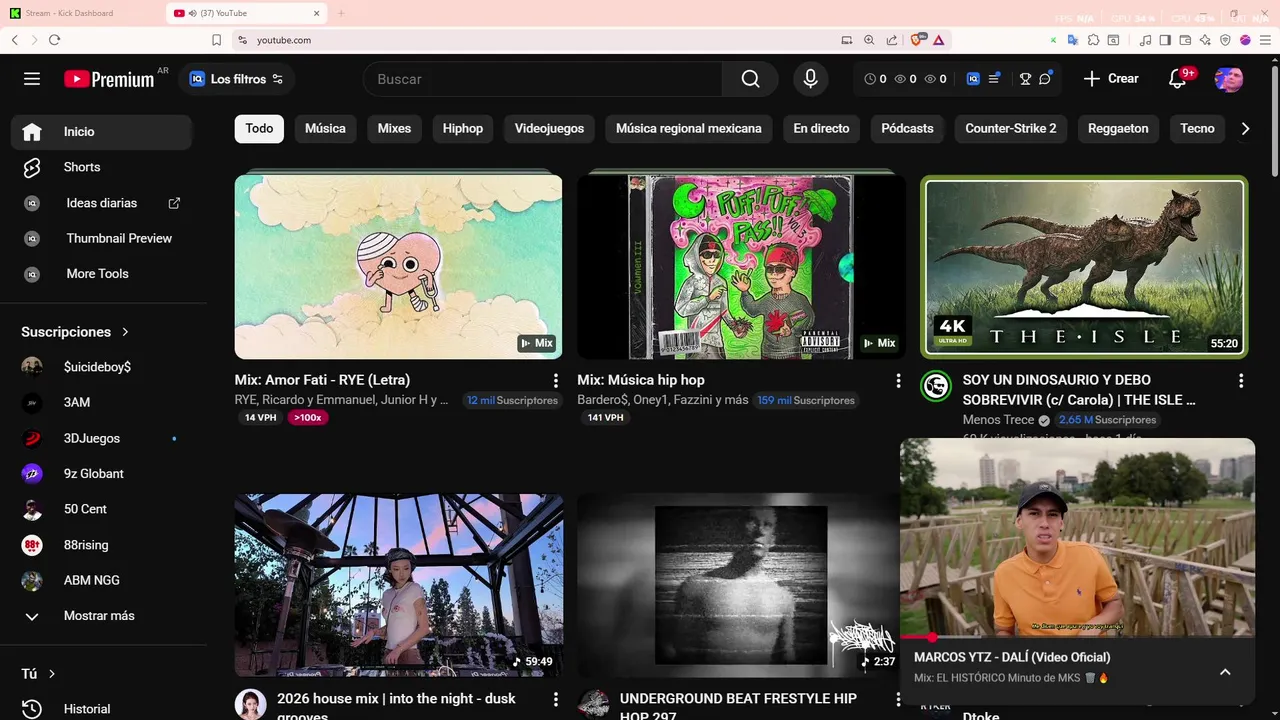
Task: Select the Videojuegos chip
Action: tap(549, 128)
